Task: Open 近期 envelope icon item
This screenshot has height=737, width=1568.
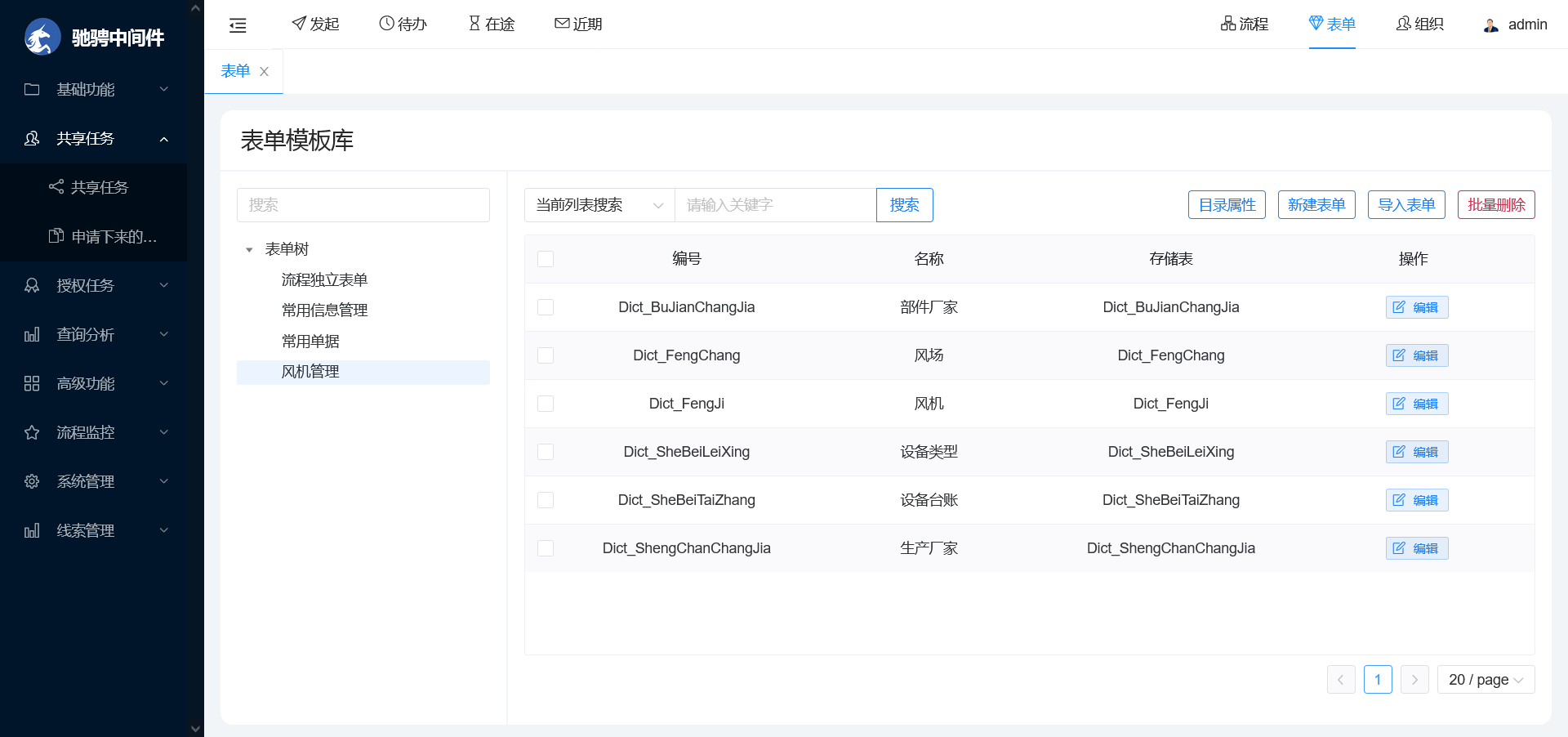Action: [562, 24]
